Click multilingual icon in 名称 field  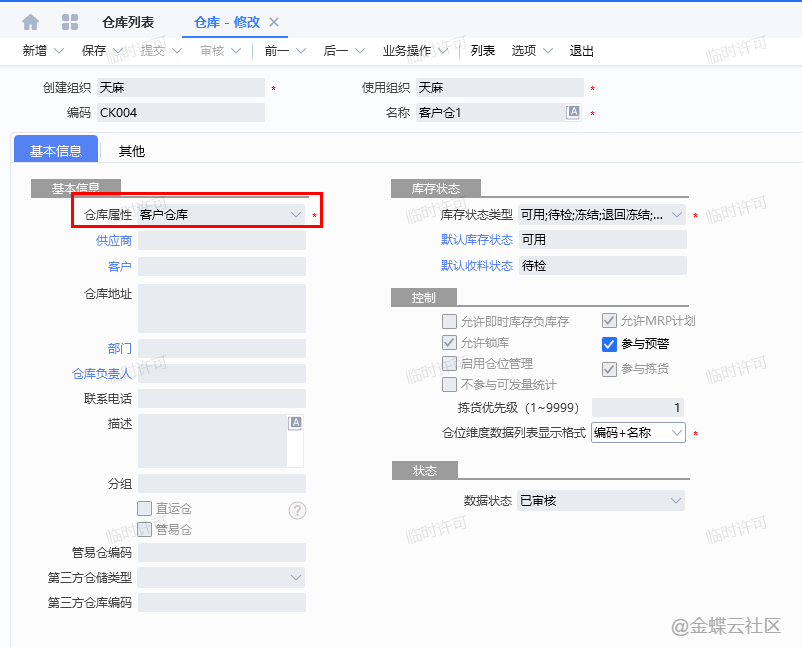tap(573, 113)
